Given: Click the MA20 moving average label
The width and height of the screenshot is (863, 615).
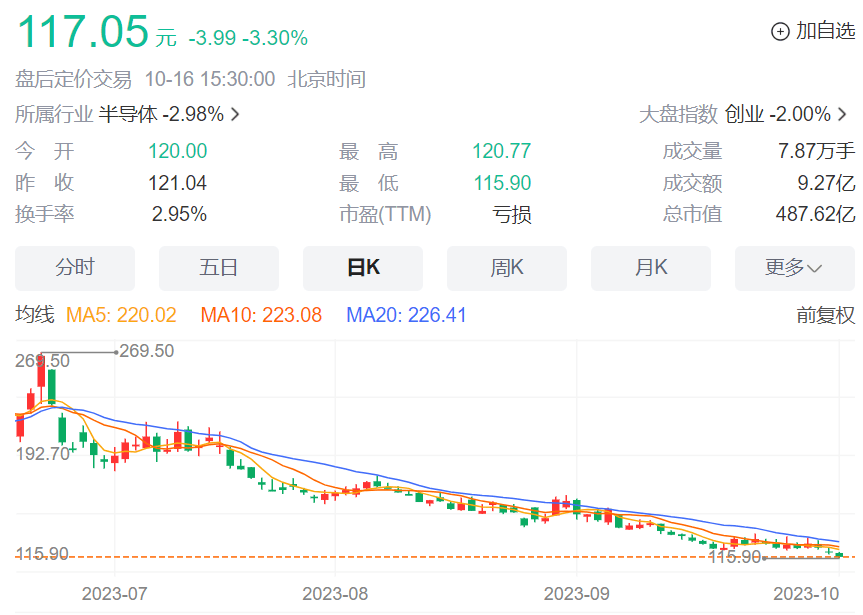Looking at the screenshot, I should [x=406, y=315].
